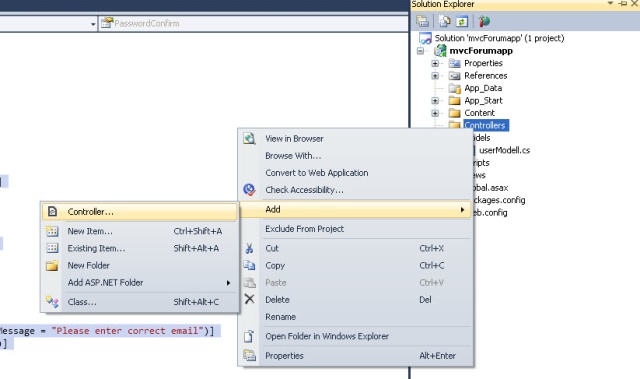Expand the Properties tree node
640x379 pixels.
coord(435,63)
